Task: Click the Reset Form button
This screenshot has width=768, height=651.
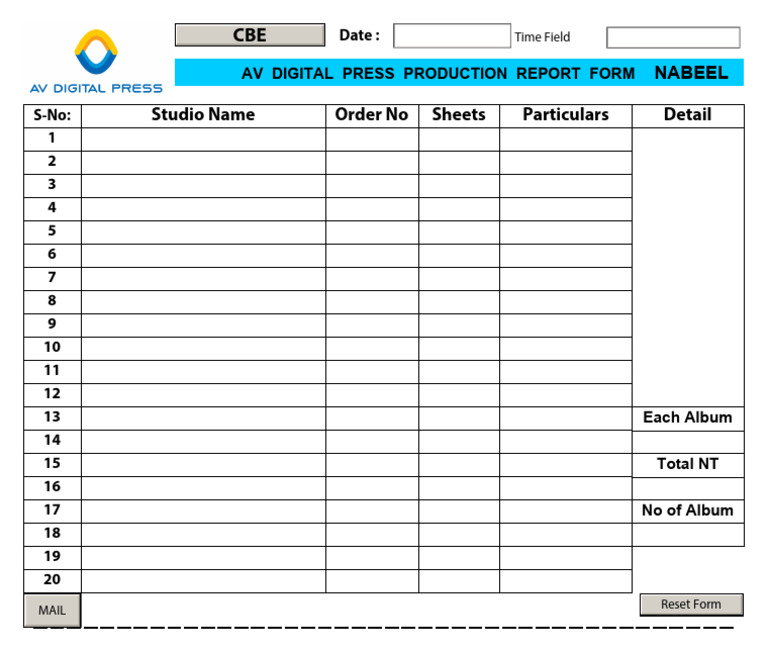Action: [x=691, y=604]
